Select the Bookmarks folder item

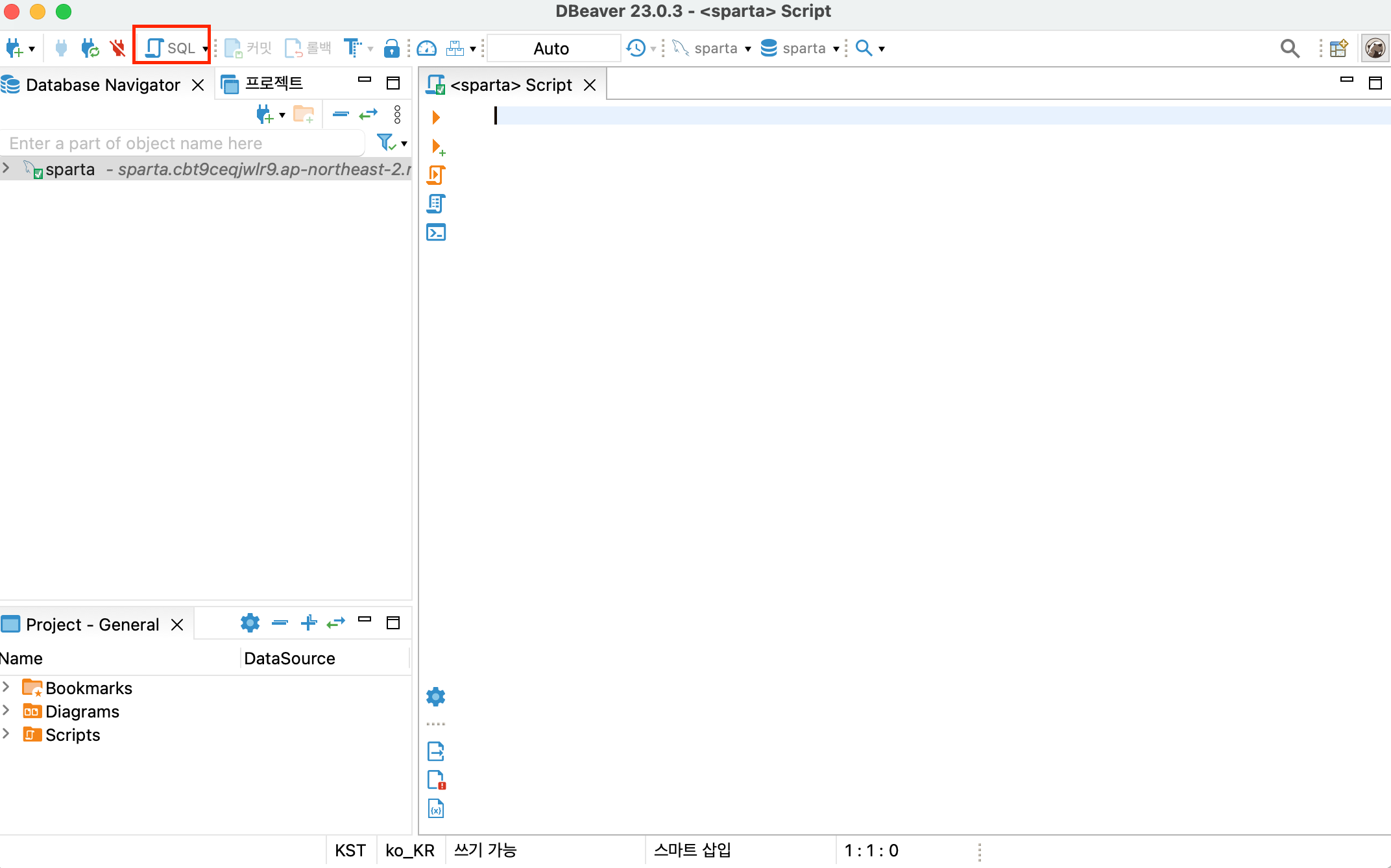[x=78, y=688]
